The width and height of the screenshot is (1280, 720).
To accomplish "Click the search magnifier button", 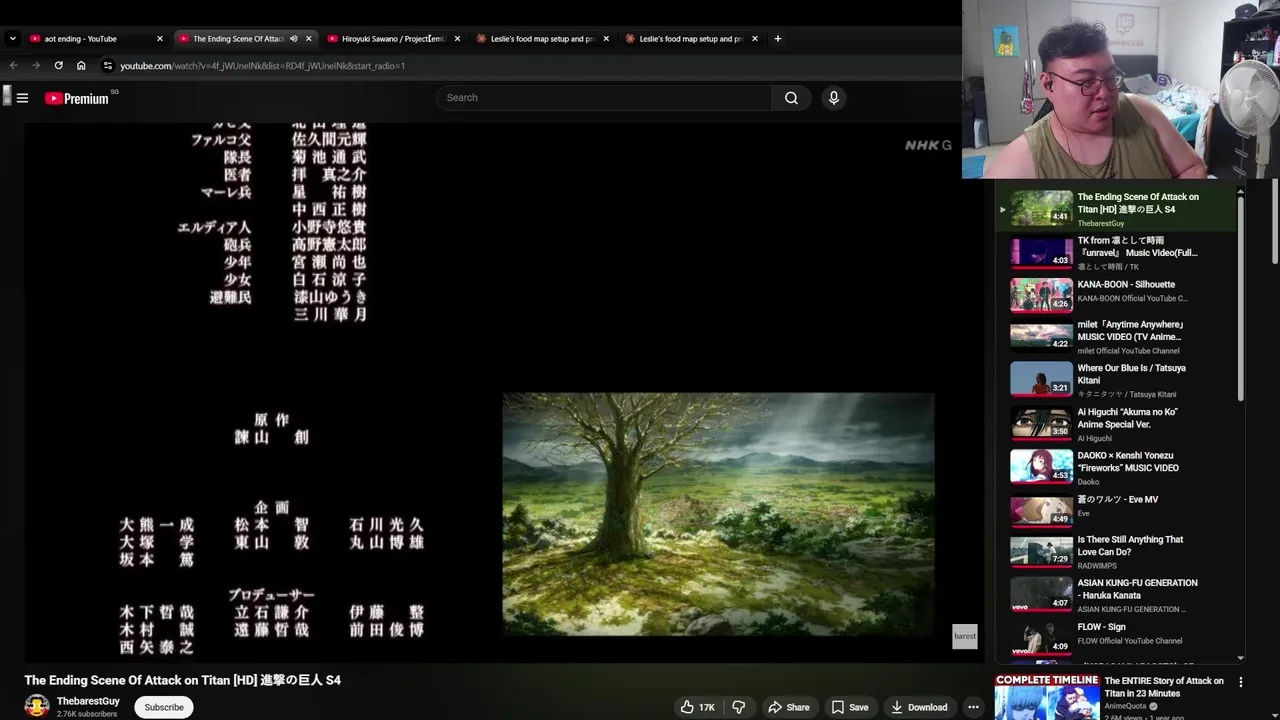I will click(x=791, y=98).
